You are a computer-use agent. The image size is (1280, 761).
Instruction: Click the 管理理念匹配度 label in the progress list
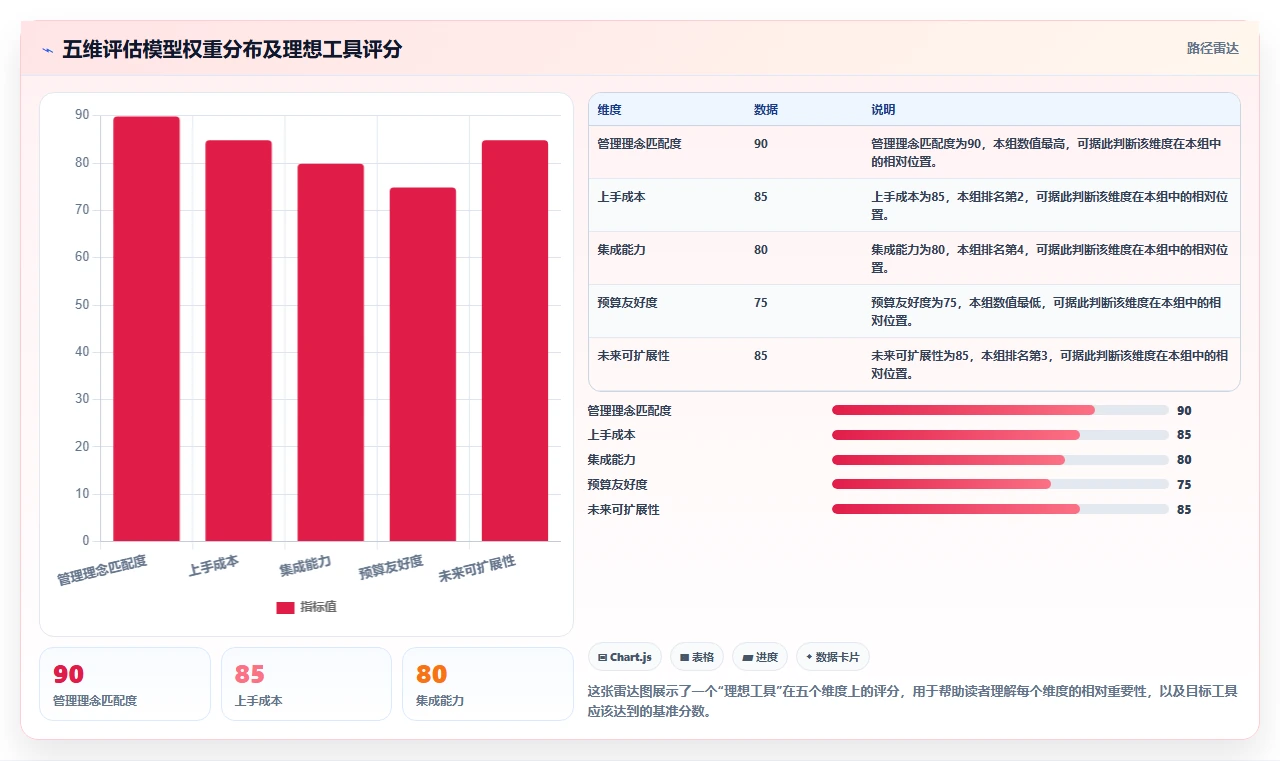pyautogui.click(x=630, y=411)
